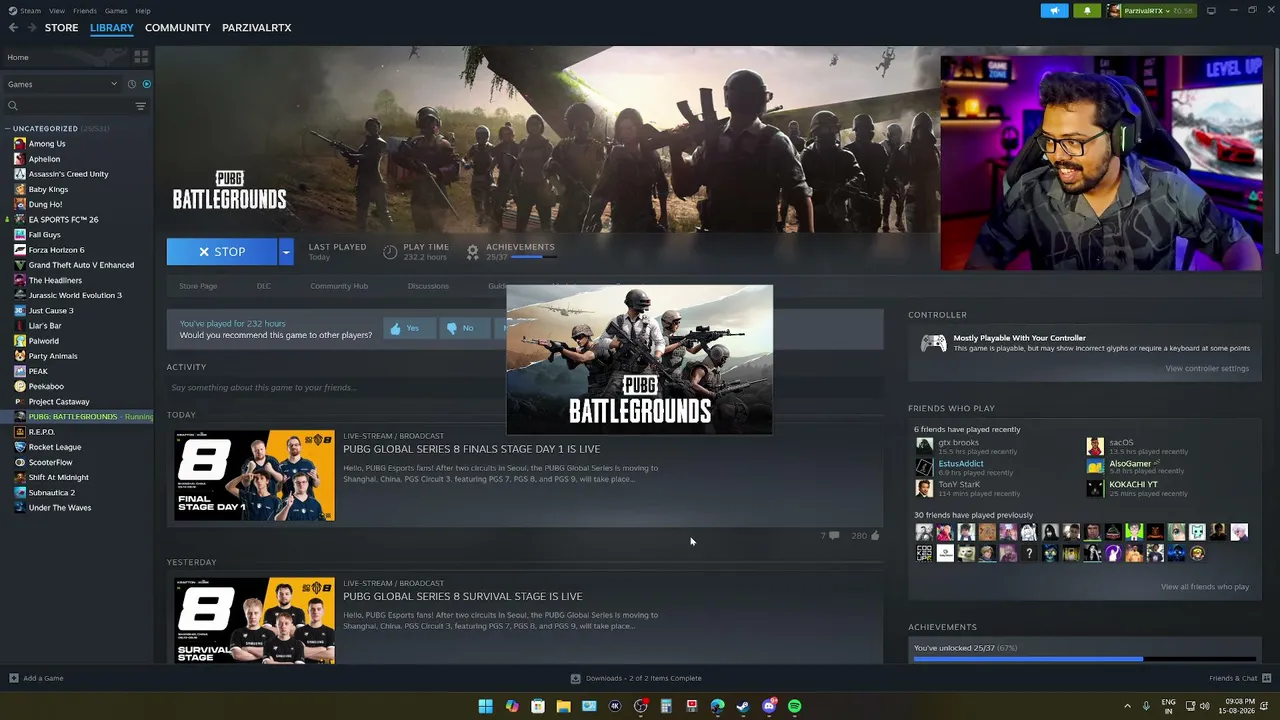Open the Community Hub link
This screenshot has height=720, width=1280.
(339, 286)
